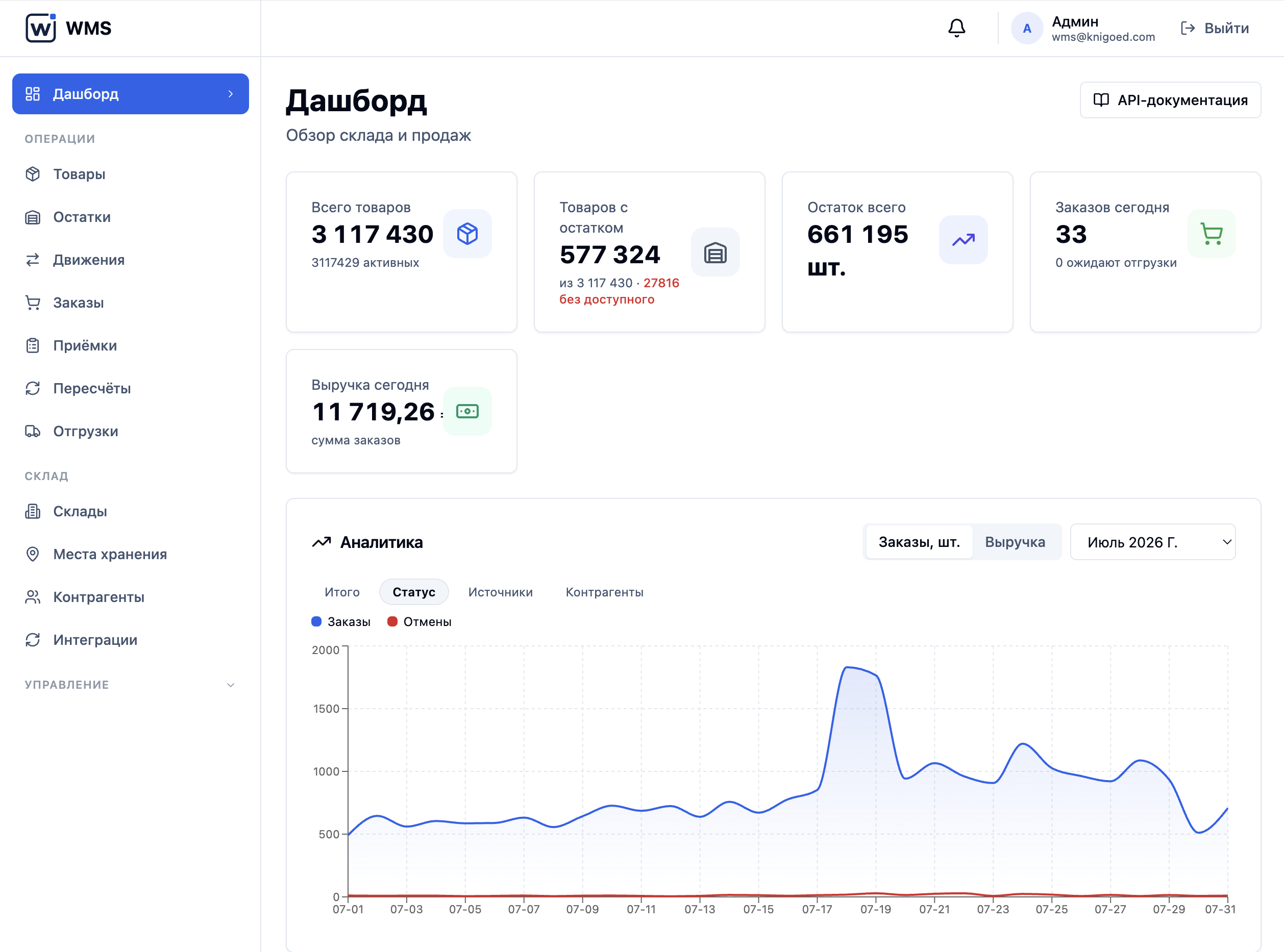The height and width of the screenshot is (952, 1284).
Task: Open the notifications bell
Action: [x=957, y=28]
